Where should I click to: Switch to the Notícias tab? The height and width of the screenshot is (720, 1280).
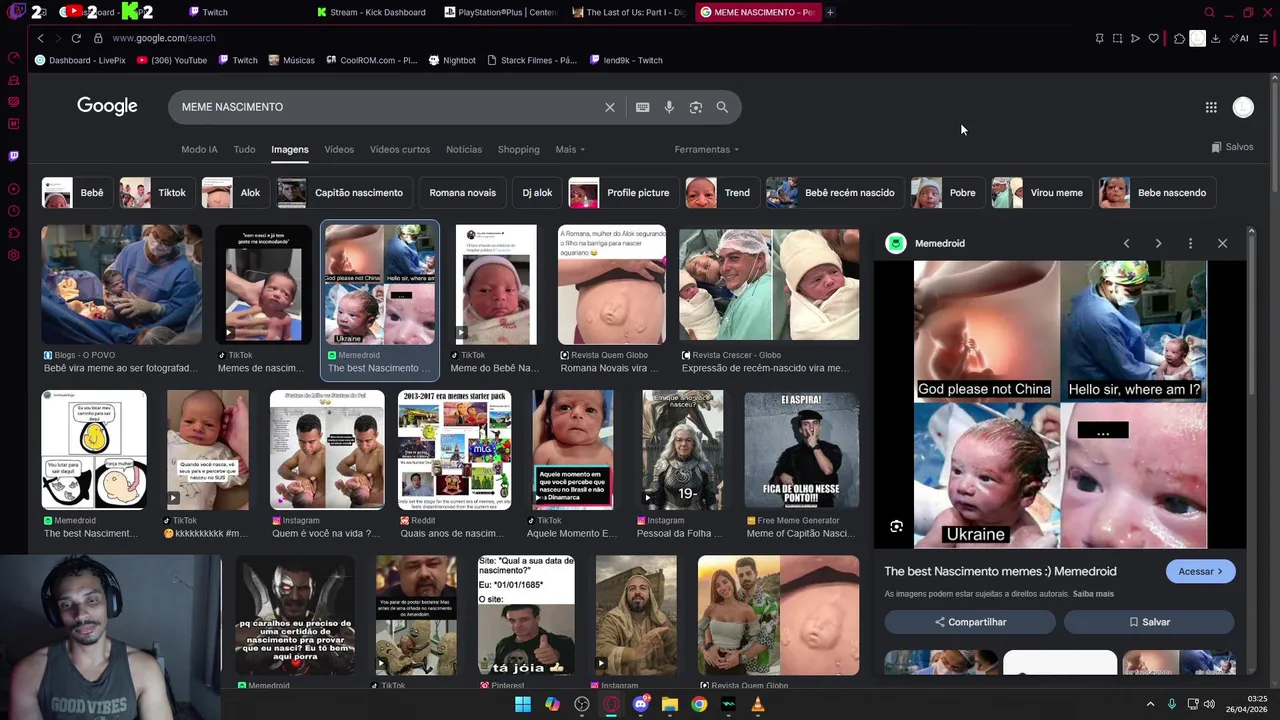coord(464,149)
